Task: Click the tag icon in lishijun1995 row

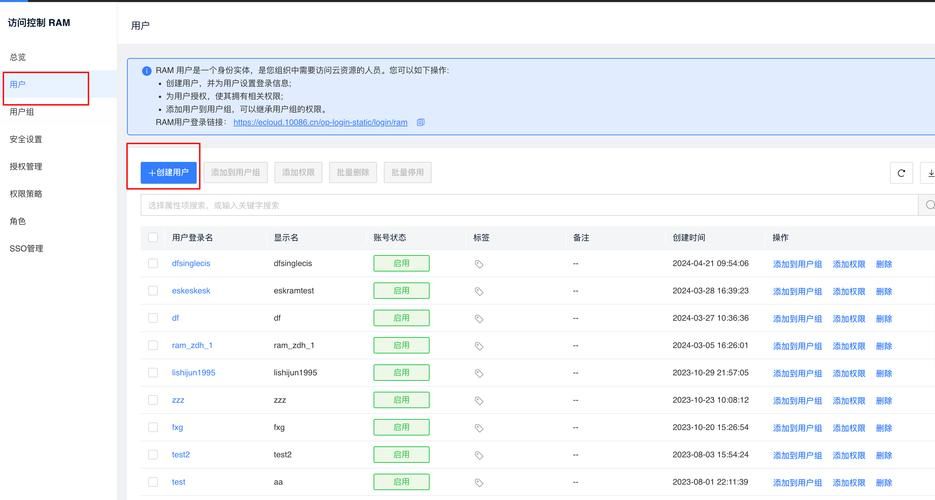Action: (479, 374)
